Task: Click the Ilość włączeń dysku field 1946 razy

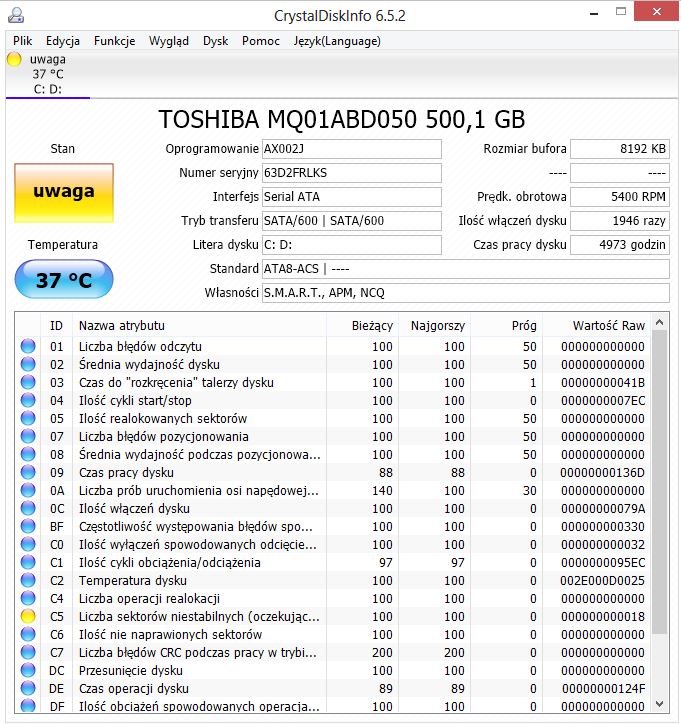Action: coord(620,221)
